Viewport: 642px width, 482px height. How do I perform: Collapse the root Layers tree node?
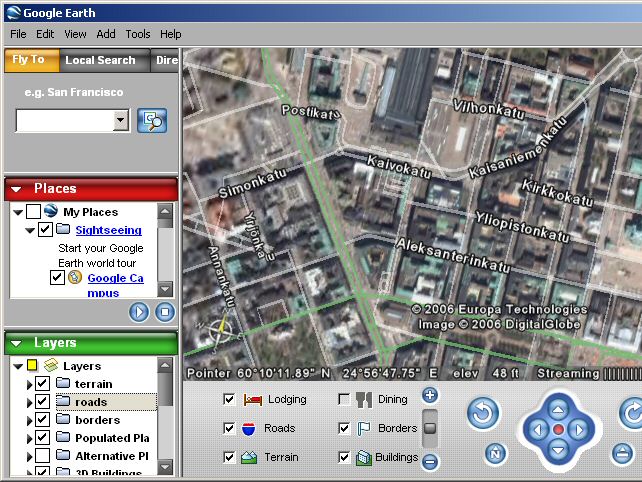[18, 366]
